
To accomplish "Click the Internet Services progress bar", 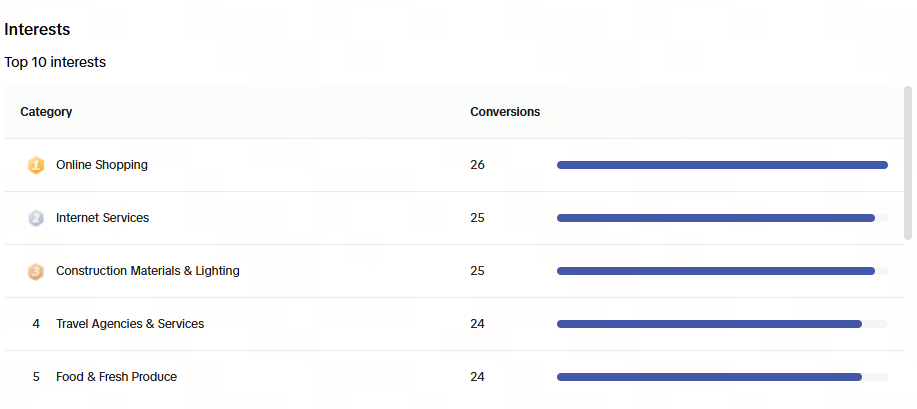I will 722,218.
